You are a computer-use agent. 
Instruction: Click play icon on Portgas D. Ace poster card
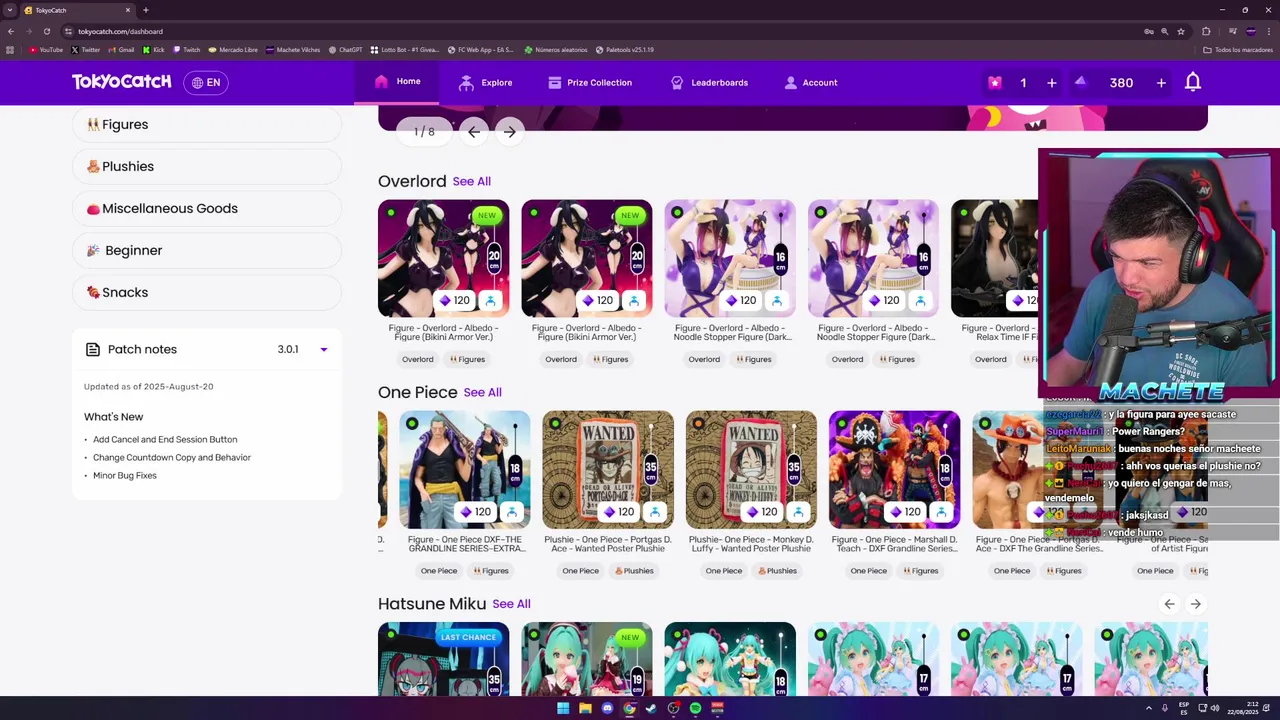click(655, 511)
